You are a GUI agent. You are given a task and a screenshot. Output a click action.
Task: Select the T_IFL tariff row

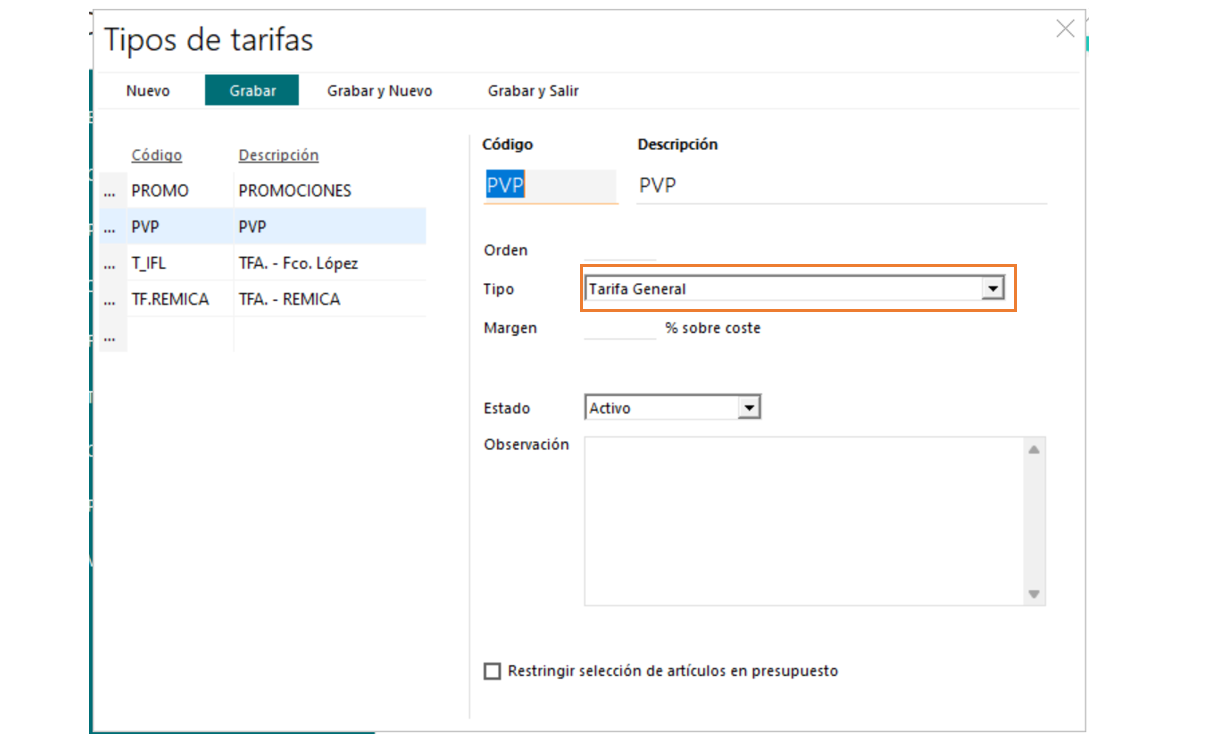pos(149,264)
